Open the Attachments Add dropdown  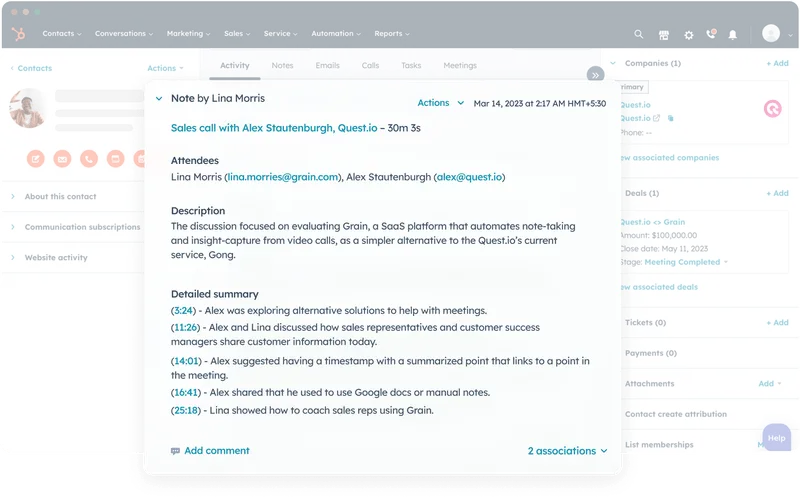point(770,384)
